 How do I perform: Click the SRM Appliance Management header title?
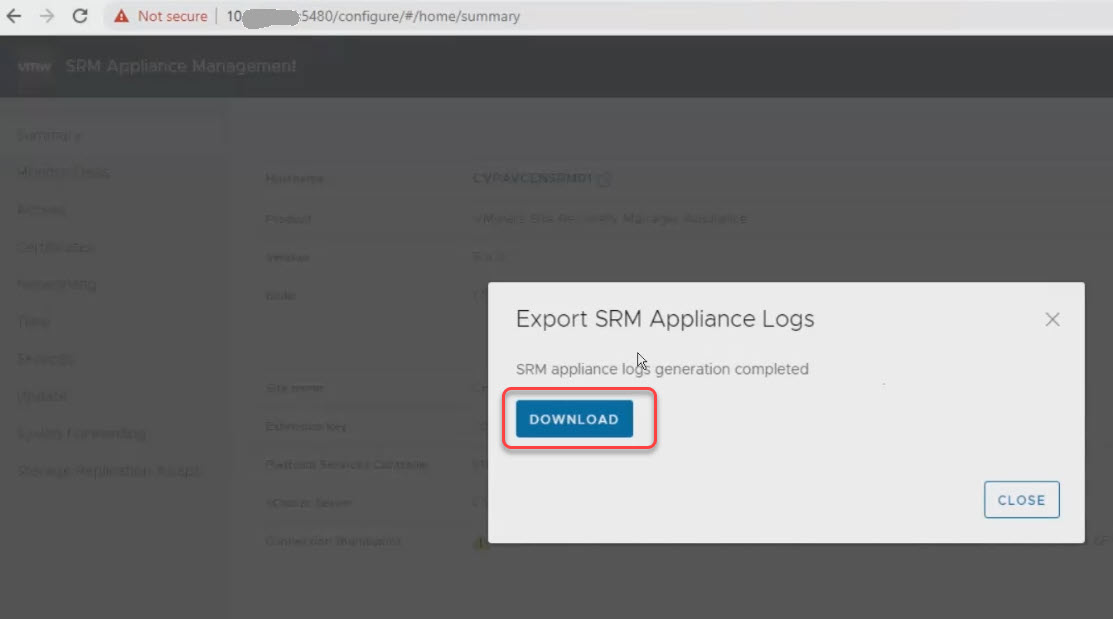coord(181,66)
